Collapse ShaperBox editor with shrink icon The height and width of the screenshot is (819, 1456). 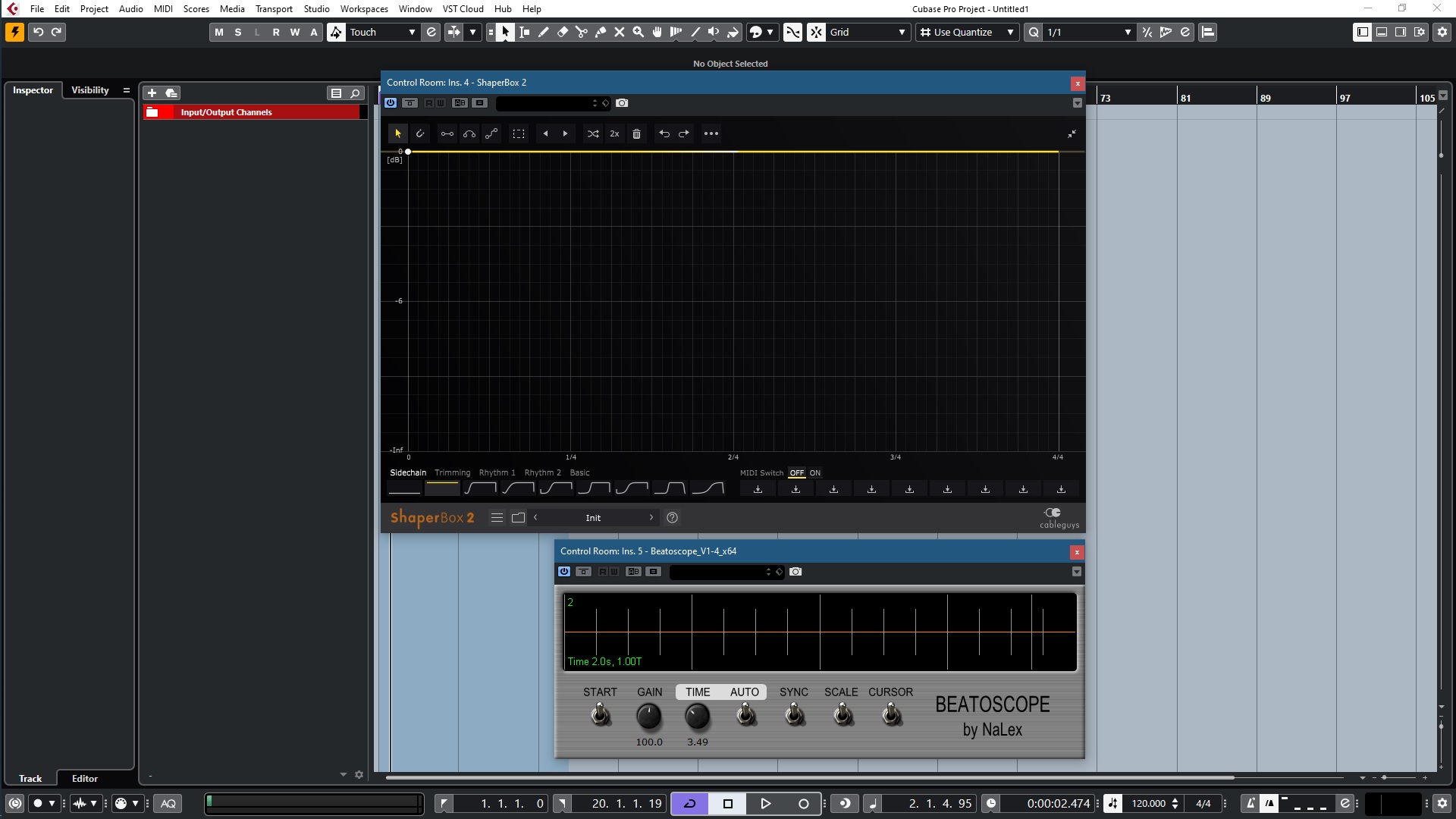click(1072, 133)
